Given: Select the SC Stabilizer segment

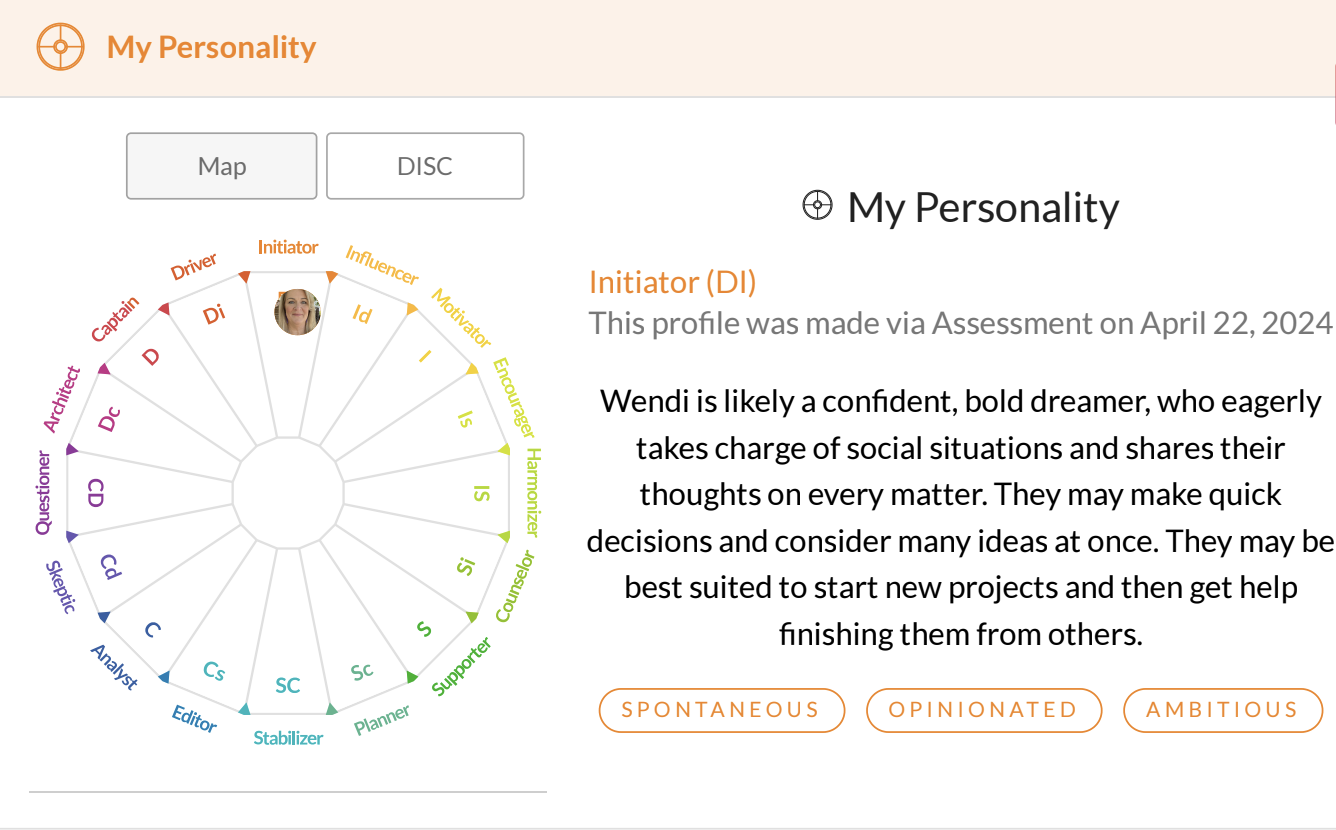Looking at the screenshot, I should (288, 685).
